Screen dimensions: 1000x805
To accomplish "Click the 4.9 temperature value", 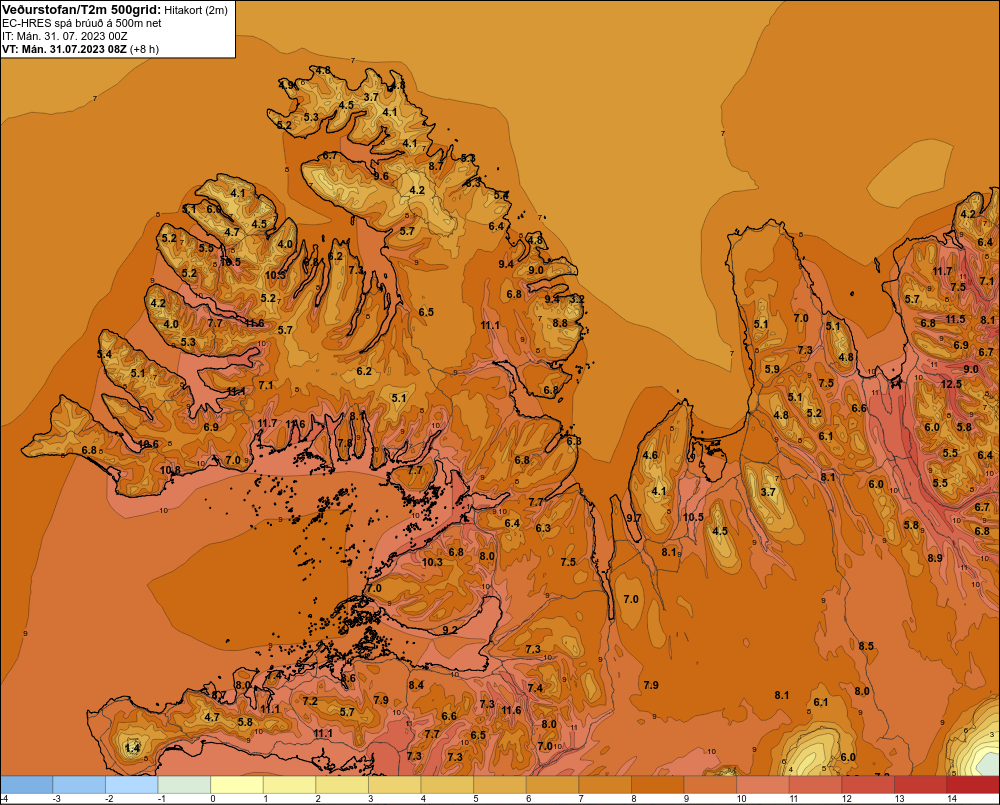I will (x=287, y=85).
